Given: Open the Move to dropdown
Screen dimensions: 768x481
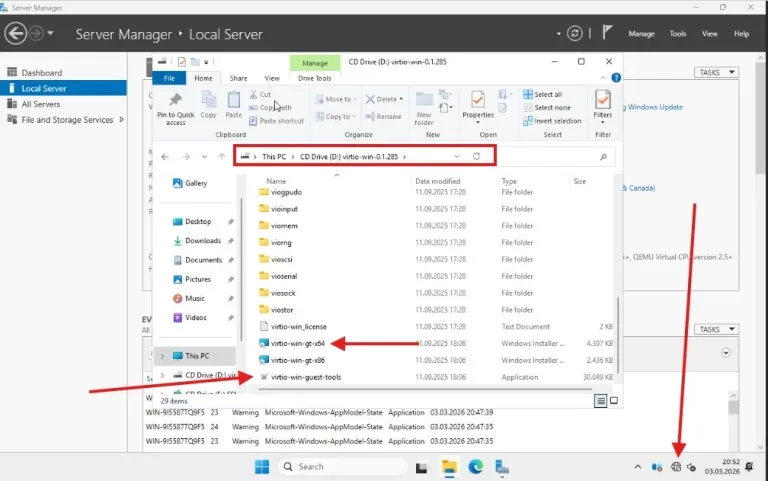Looking at the screenshot, I should [336, 99].
